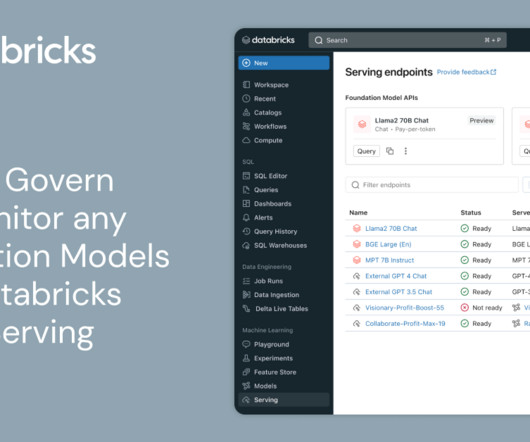Open Provide feedback link
The image size is (530, 442).
tap(466, 72)
